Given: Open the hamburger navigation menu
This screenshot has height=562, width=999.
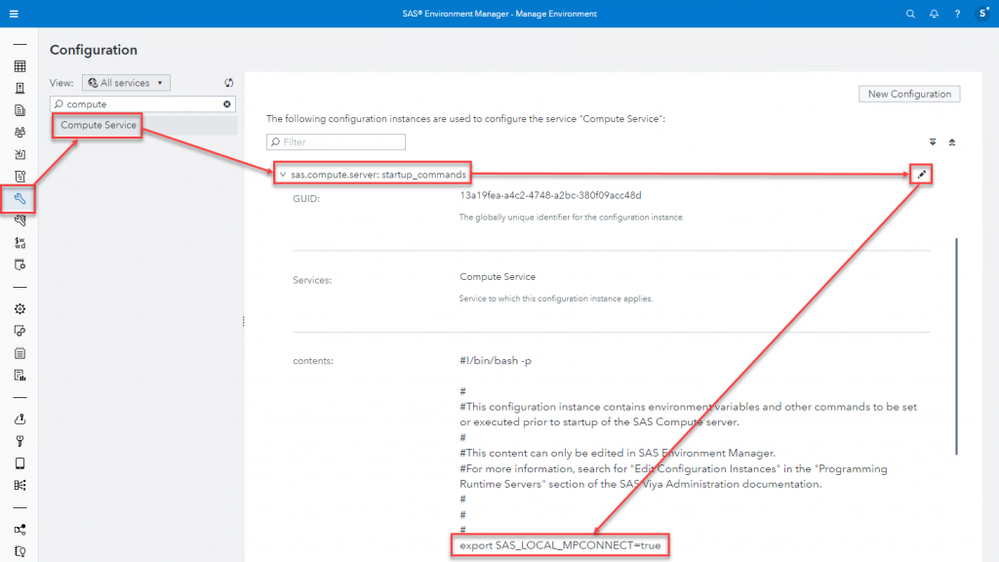Looking at the screenshot, I should [x=13, y=13].
